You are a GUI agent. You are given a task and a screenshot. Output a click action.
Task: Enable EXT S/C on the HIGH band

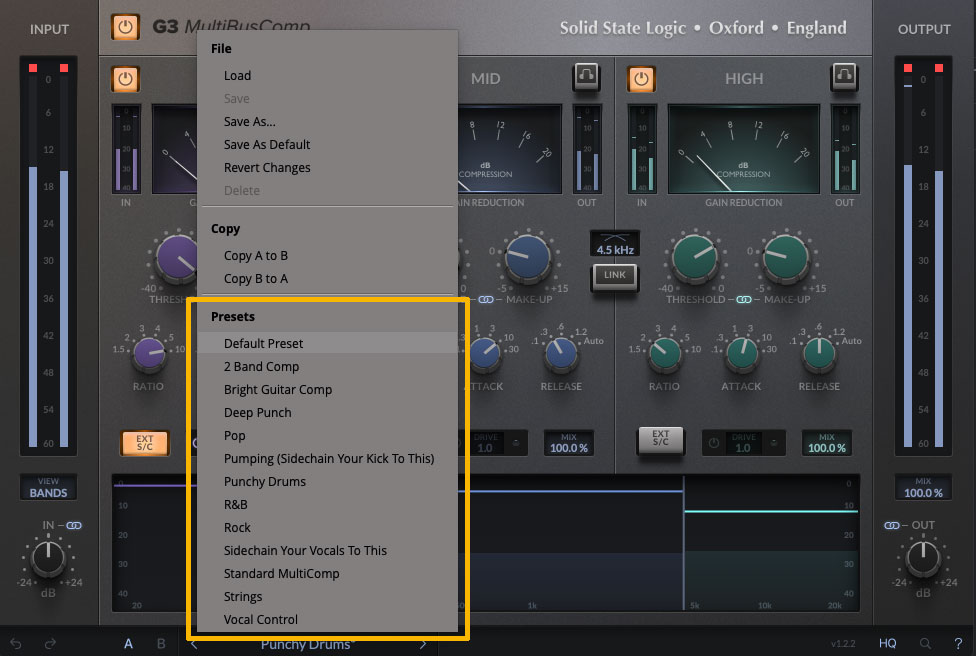coord(661,441)
